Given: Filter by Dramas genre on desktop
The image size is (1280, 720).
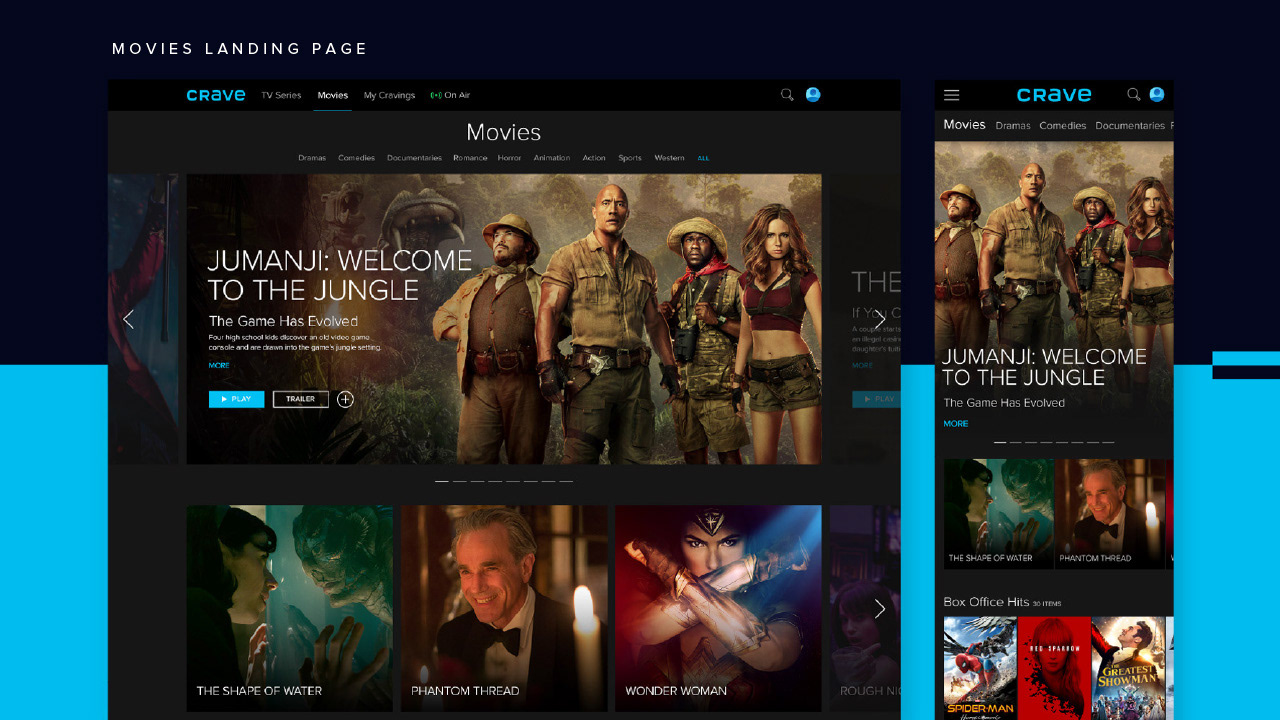Looking at the screenshot, I should click(312, 158).
